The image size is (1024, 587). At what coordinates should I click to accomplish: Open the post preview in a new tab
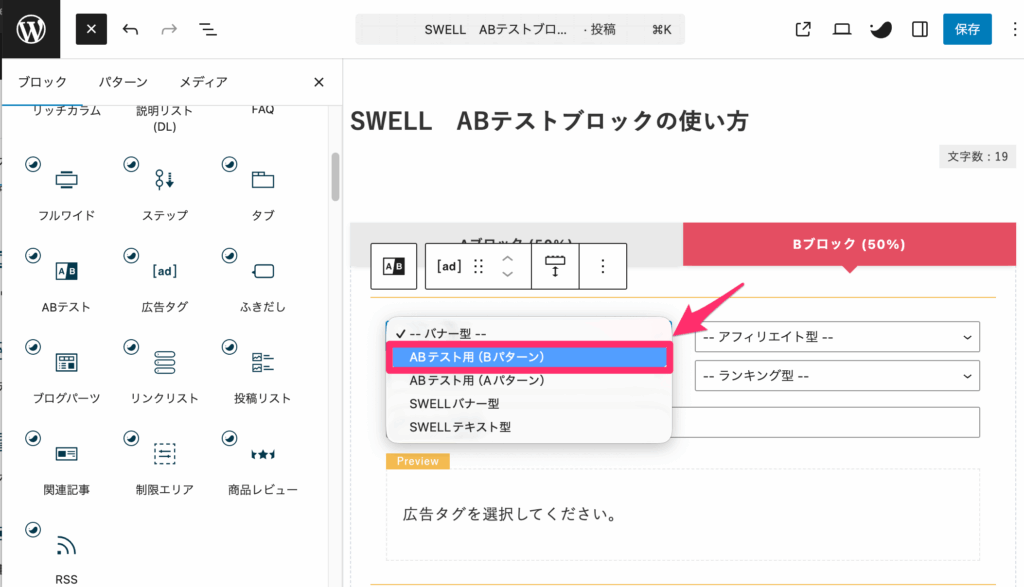point(802,29)
